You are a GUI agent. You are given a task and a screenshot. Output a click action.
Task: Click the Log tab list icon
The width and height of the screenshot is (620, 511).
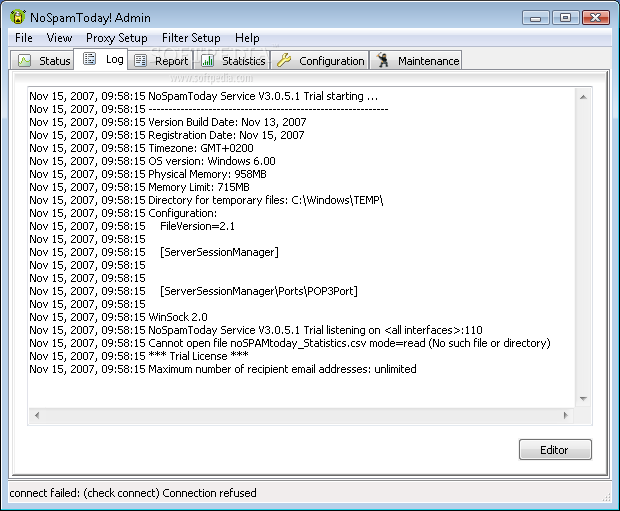click(89, 59)
